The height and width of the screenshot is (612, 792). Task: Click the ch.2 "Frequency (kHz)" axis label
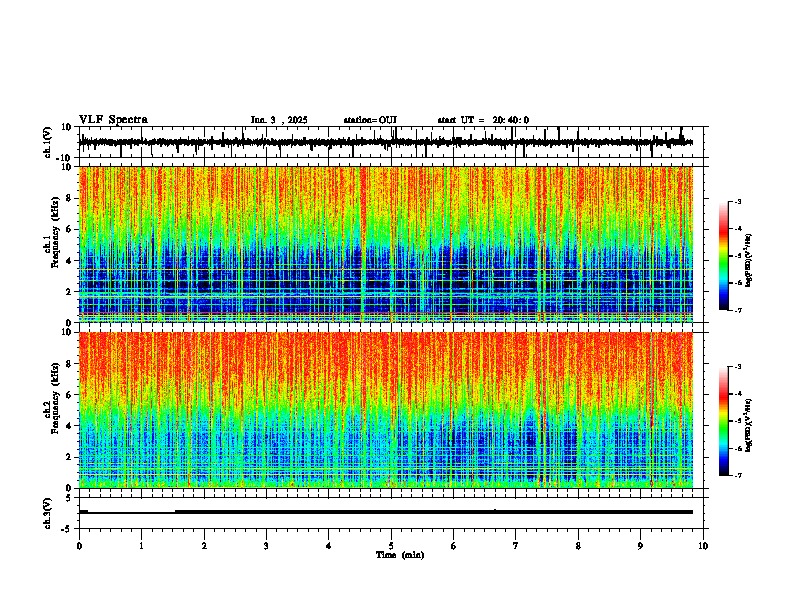point(55,398)
